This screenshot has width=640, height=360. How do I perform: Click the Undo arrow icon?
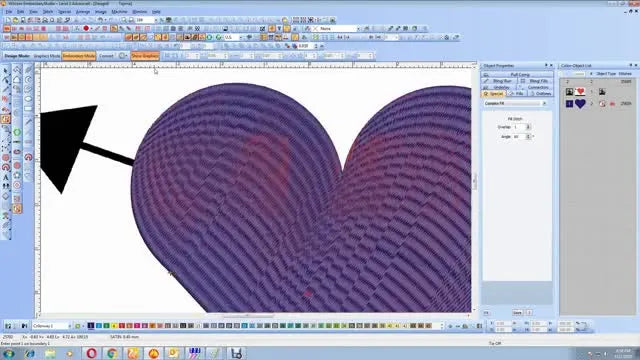100,20
